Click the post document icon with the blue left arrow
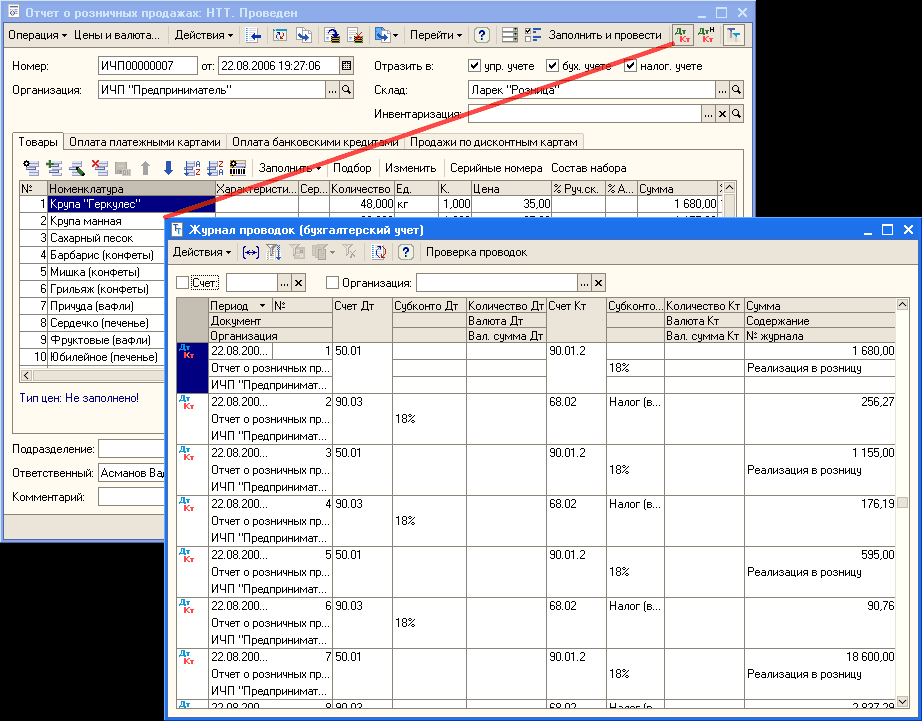Viewport: 922px width, 721px height. [x=253, y=35]
